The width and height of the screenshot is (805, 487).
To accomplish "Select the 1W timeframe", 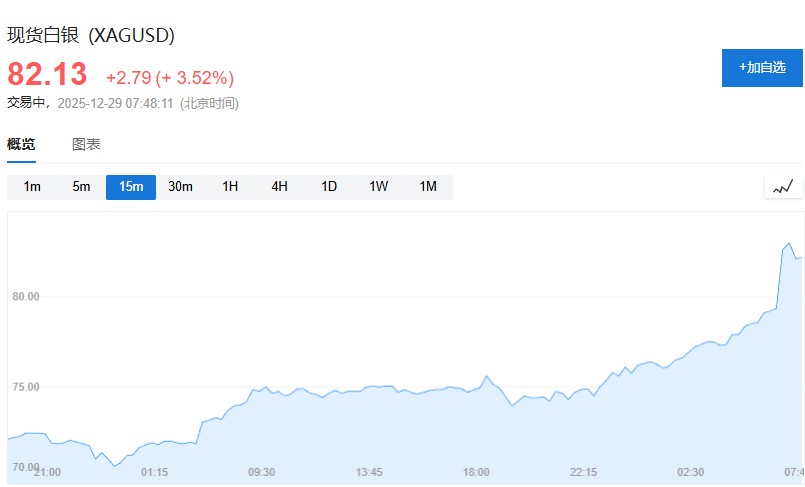I will 378,187.
